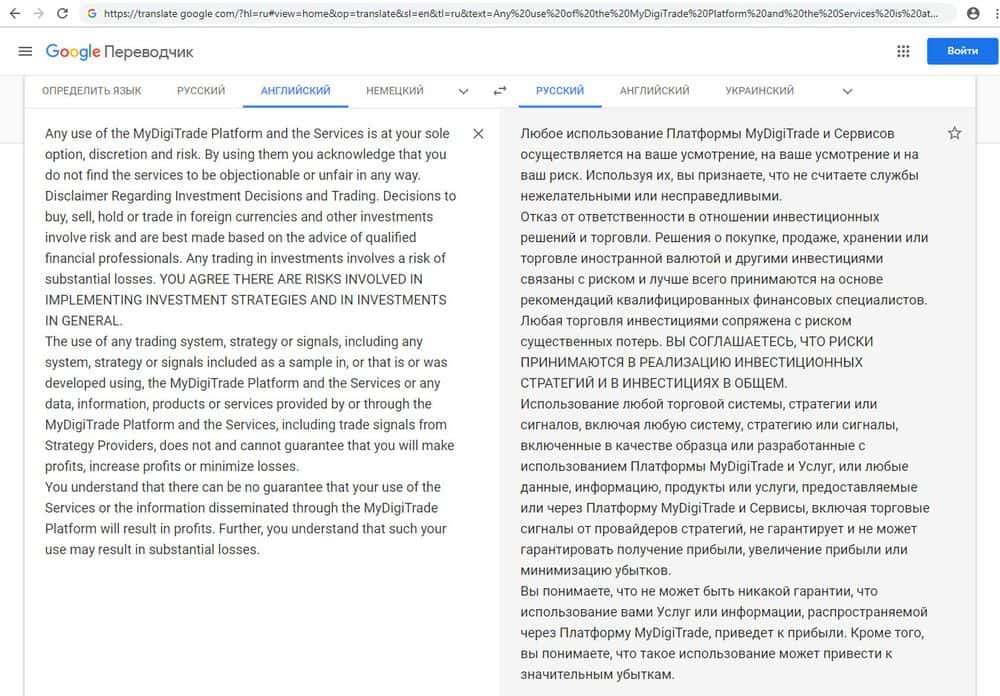The image size is (1000, 696).
Task: Select РУССКИЙ target language tab
Action: pyautogui.click(x=560, y=91)
